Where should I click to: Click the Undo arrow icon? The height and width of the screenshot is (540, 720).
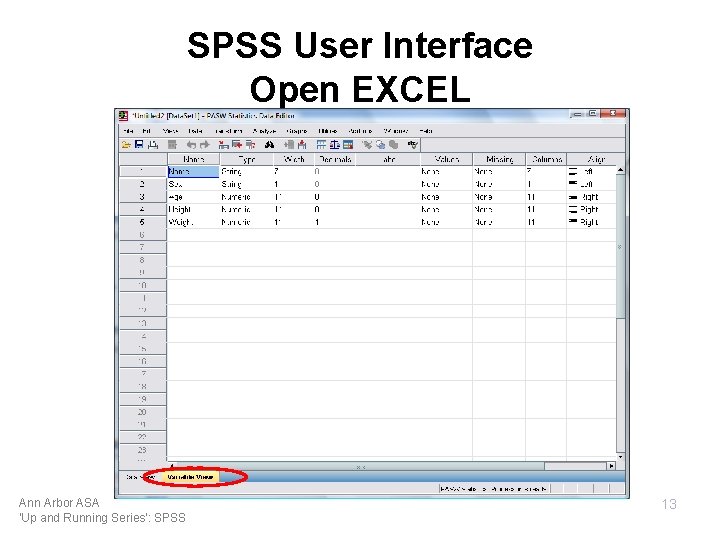[x=191, y=145]
